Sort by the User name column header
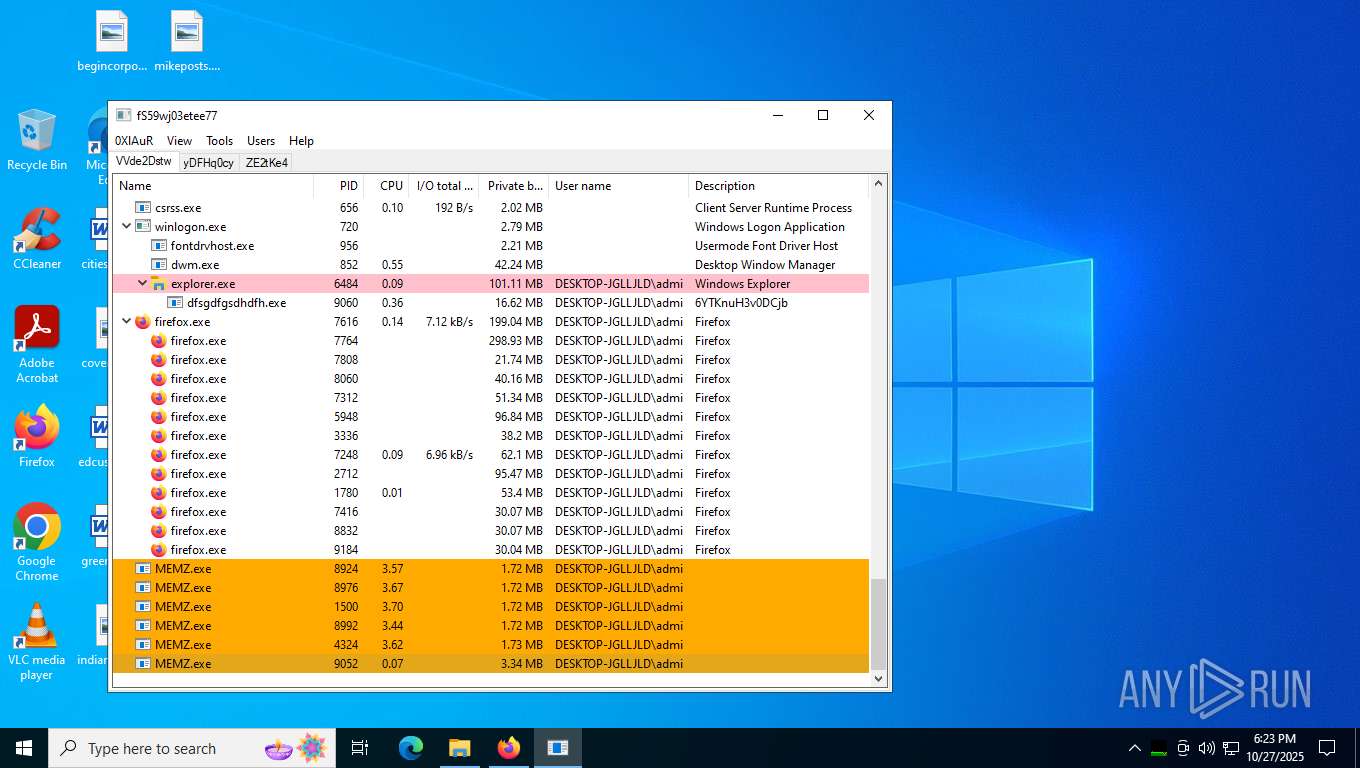This screenshot has width=1360, height=768. 619,186
